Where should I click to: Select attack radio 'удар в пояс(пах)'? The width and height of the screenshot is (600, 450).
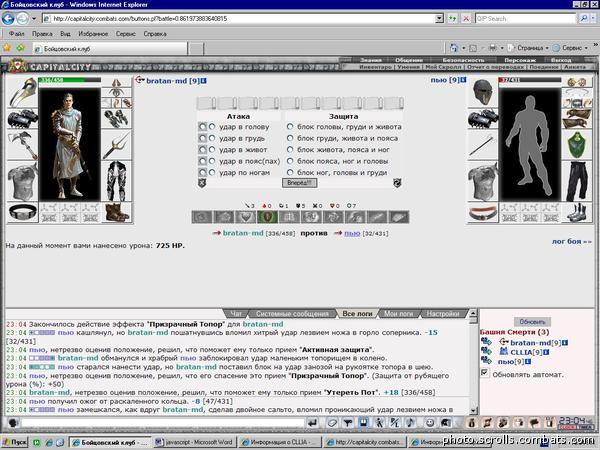pos(212,161)
